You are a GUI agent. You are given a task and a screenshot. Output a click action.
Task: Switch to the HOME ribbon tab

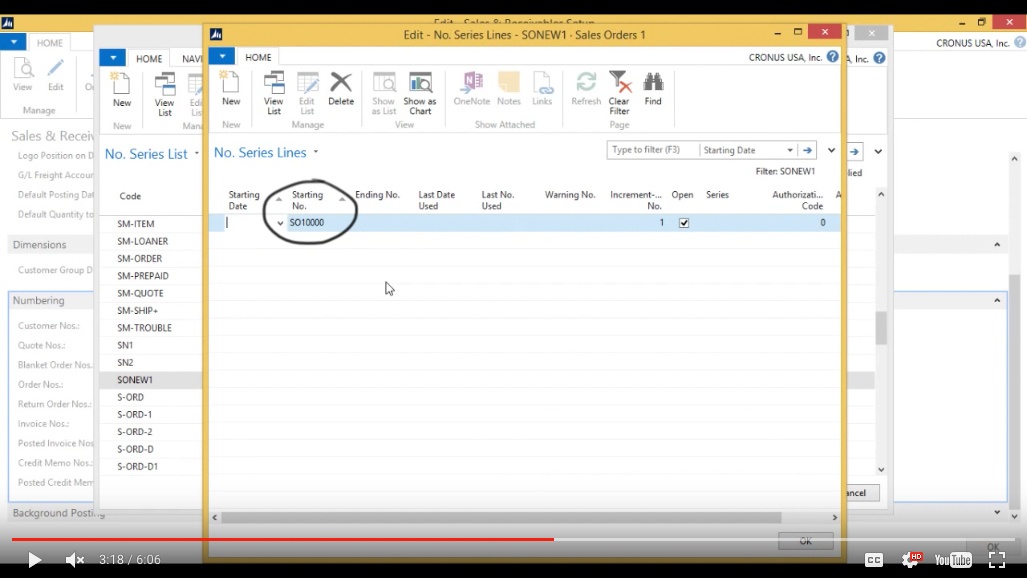pos(258,57)
